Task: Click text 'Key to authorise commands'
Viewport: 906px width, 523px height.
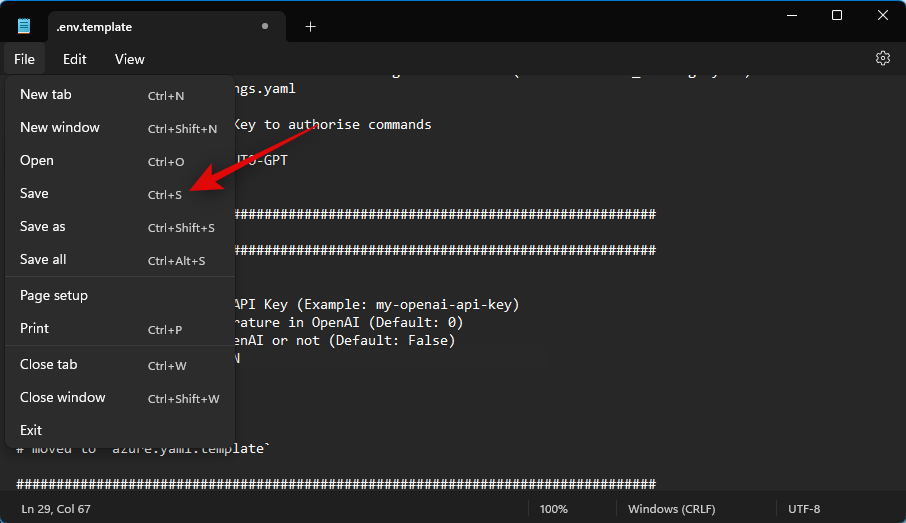Action: 333,125
